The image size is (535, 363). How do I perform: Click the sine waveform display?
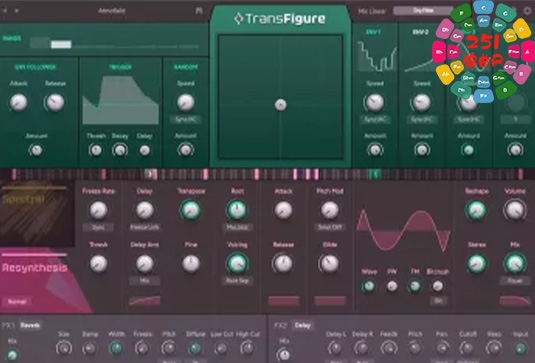click(x=403, y=230)
